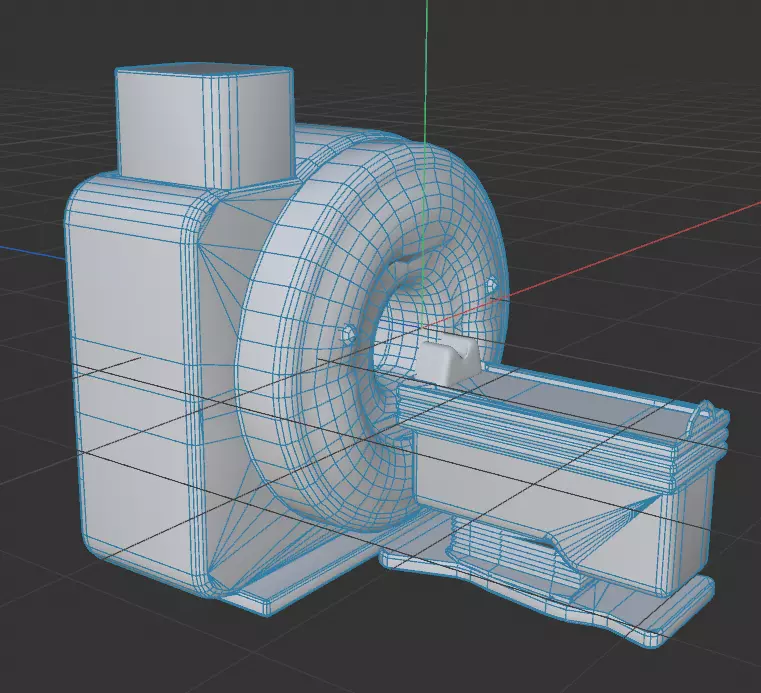The width and height of the screenshot is (761, 693).
Task: Select the white headrest cradle on the table
Action: point(448,361)
